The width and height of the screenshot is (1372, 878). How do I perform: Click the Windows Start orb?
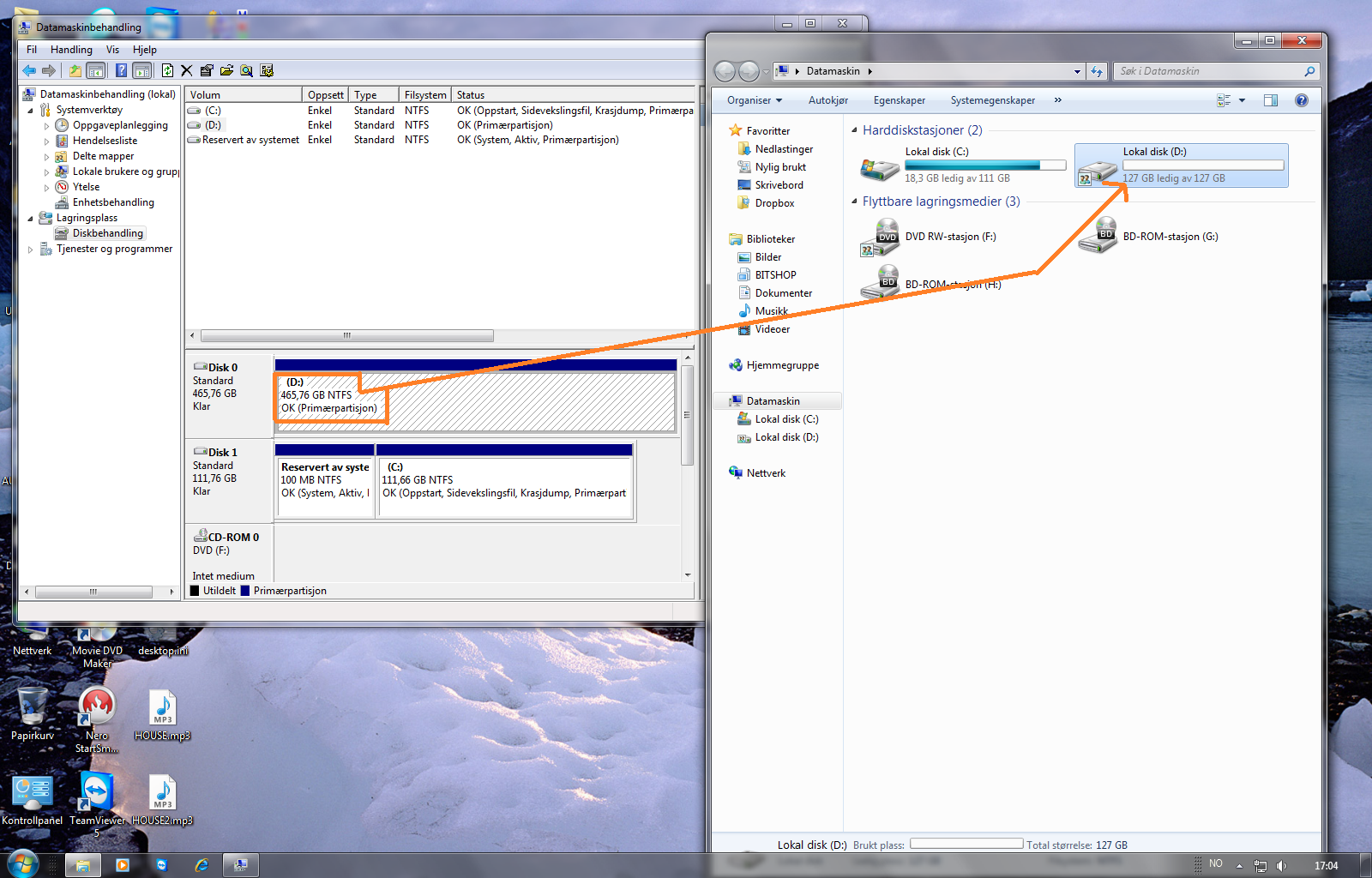(23, 863)
